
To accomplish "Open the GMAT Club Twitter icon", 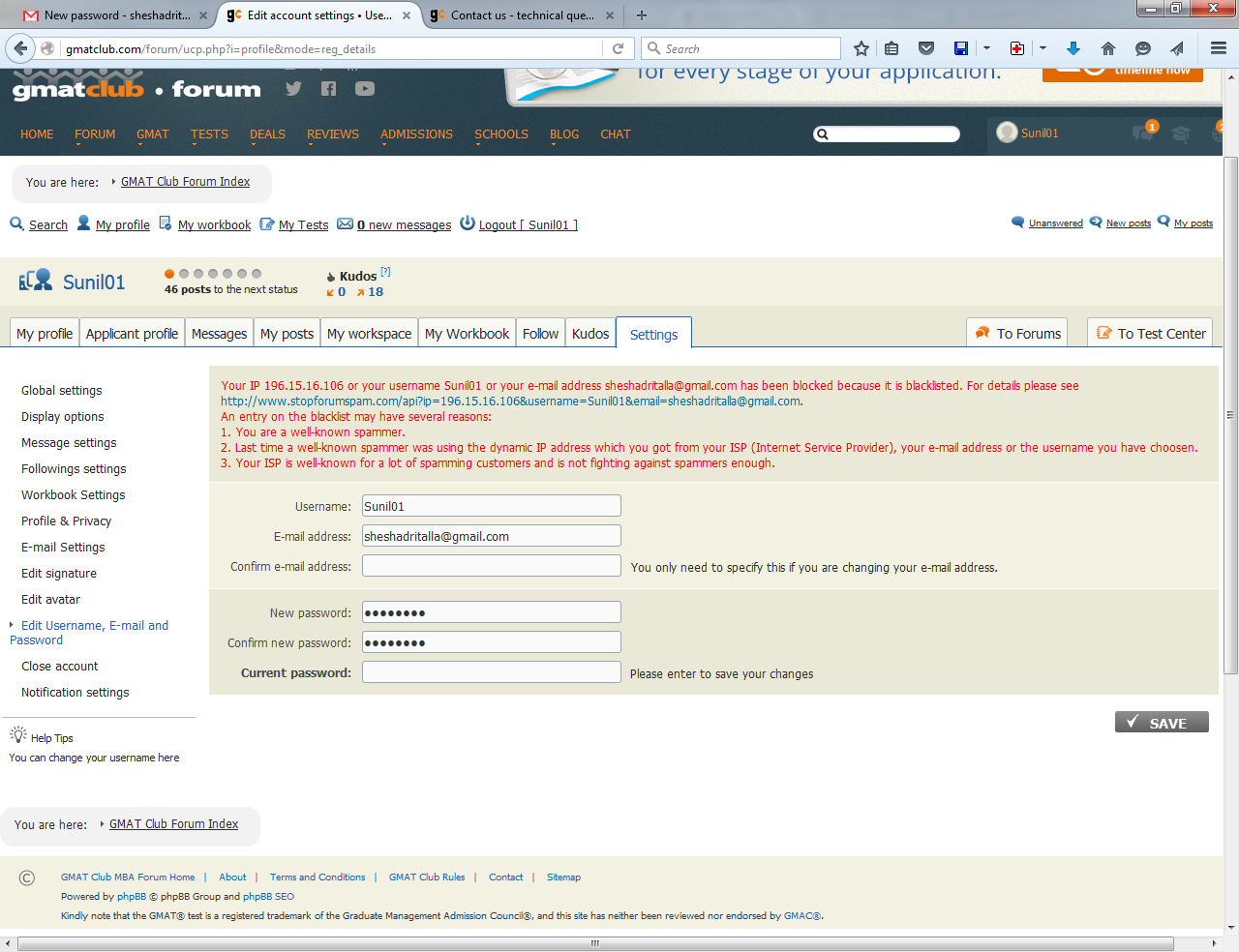I will click(x=293, y=89).
